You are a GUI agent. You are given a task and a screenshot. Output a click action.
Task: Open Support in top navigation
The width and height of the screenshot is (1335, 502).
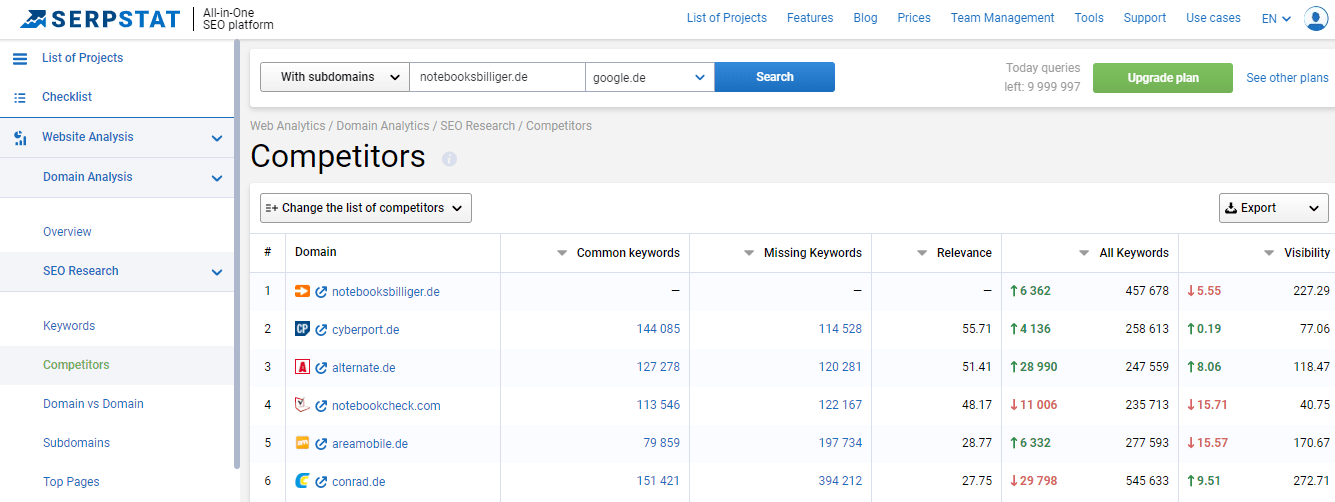click(1145, 18)
